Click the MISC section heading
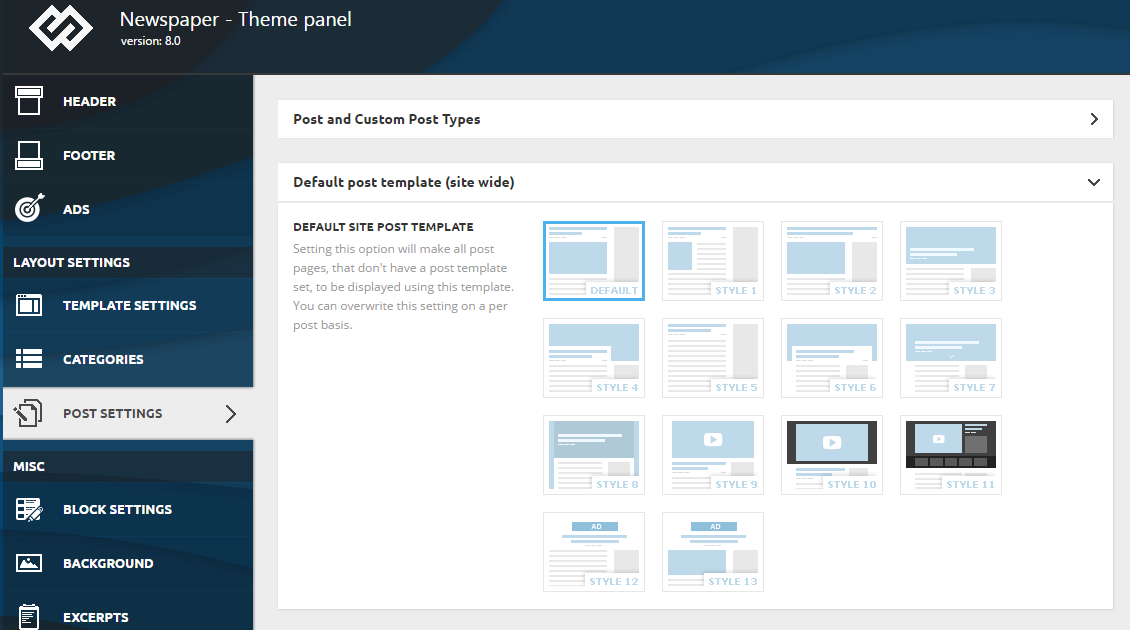The width and height of the screenshot is (1130, 630). click(x=29, y=466)
